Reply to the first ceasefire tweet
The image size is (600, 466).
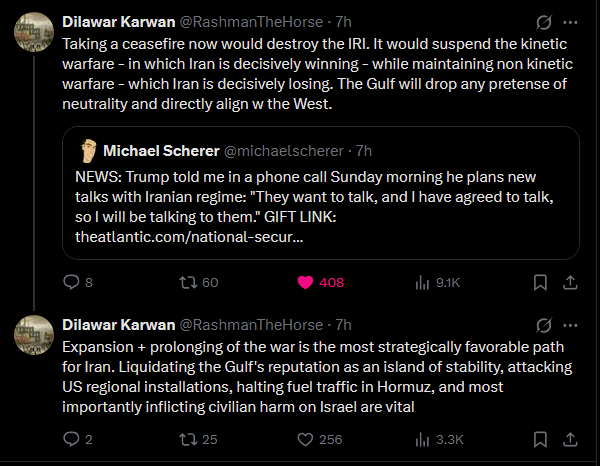tap(70, 282)
